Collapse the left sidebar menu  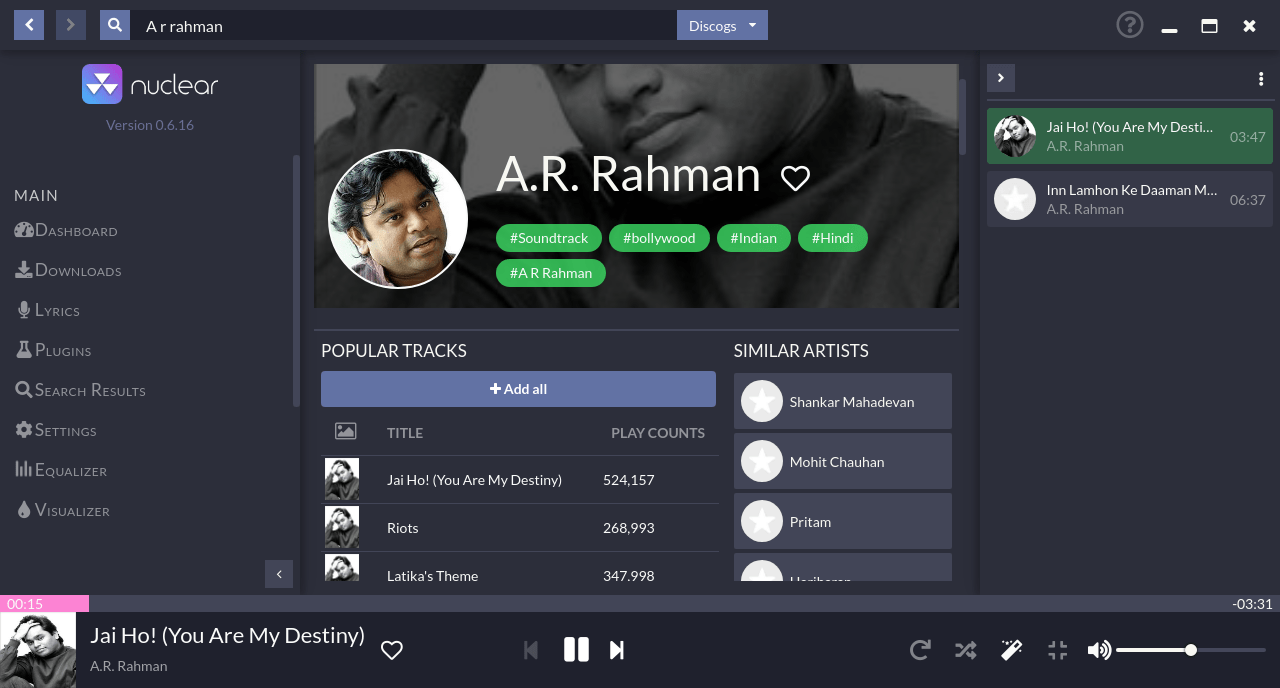279,574
